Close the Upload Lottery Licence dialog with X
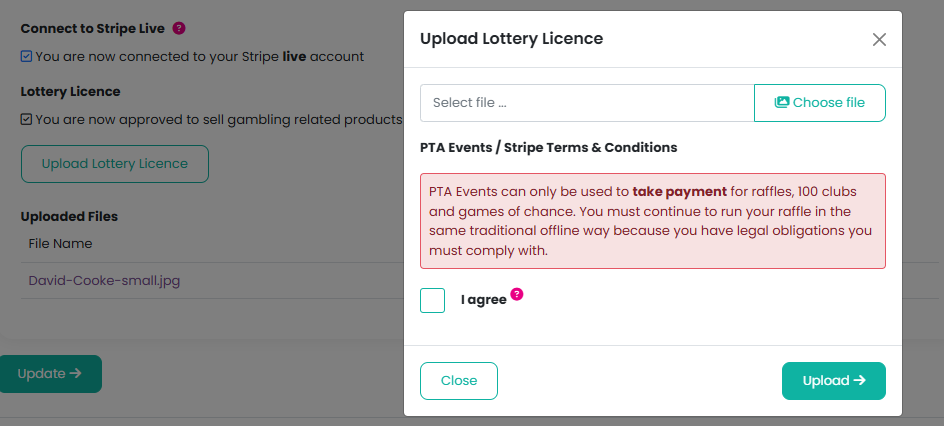 [879, 40]
